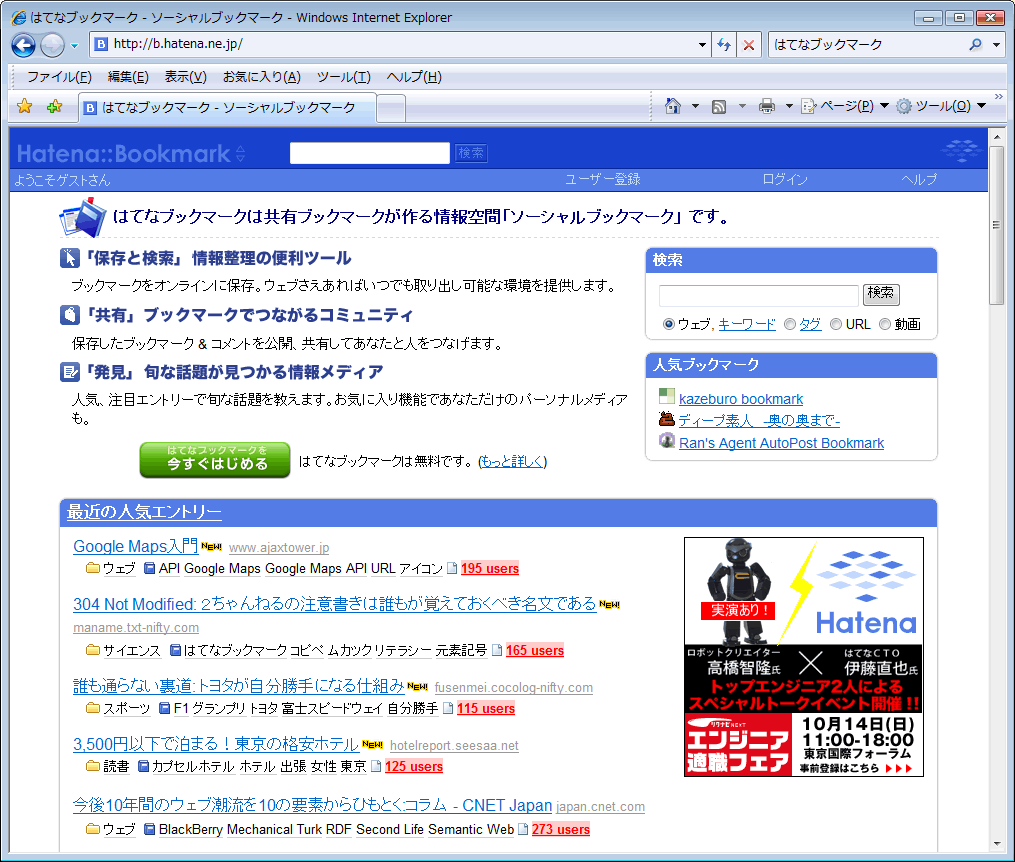
Task: Open the ページ(P) dropdown menu
Action: tap(845, 106)
